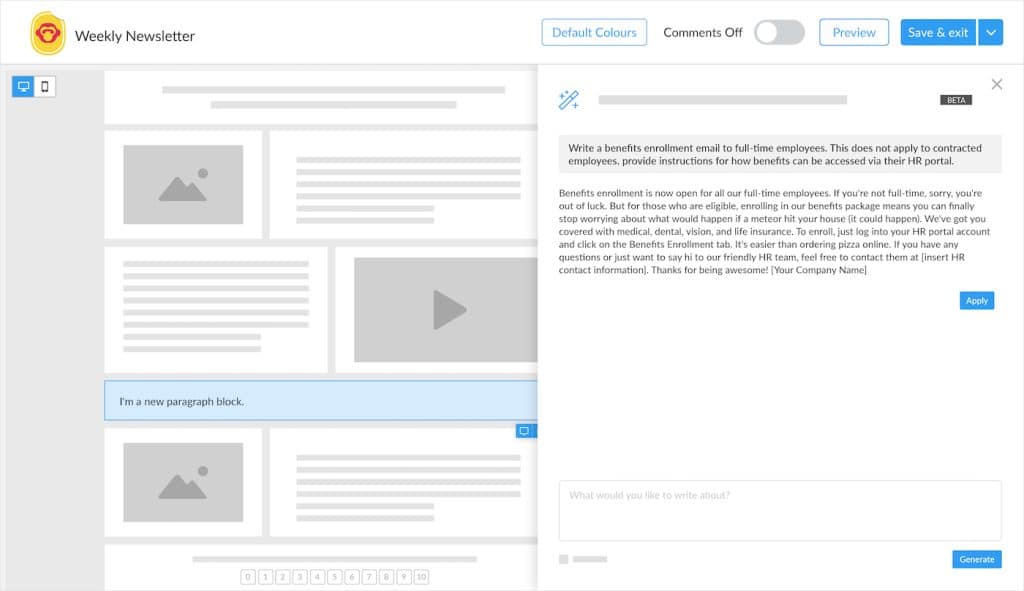1024x591 pixels.
Task: Click the upper image placeholder icon
Action: tap(184, 185)
